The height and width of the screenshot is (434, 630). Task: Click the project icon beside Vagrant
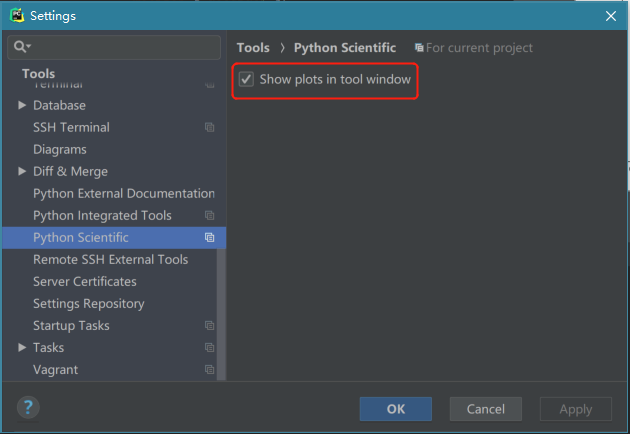(210, 370)
